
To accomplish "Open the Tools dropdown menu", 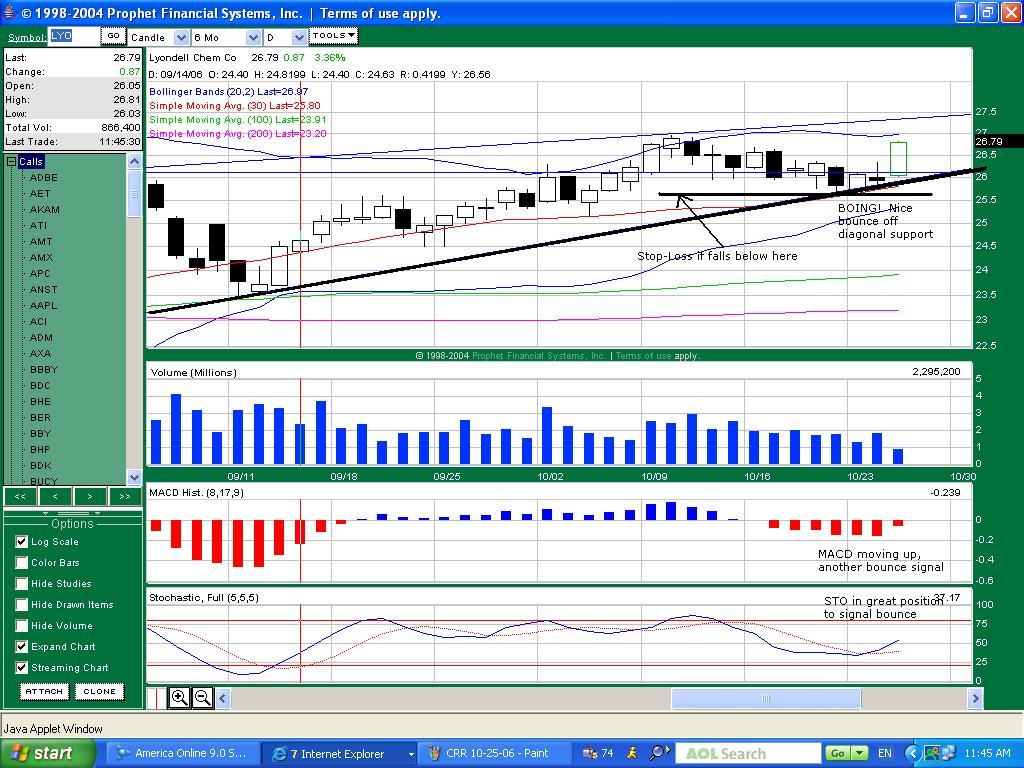I will click(333, 36).
